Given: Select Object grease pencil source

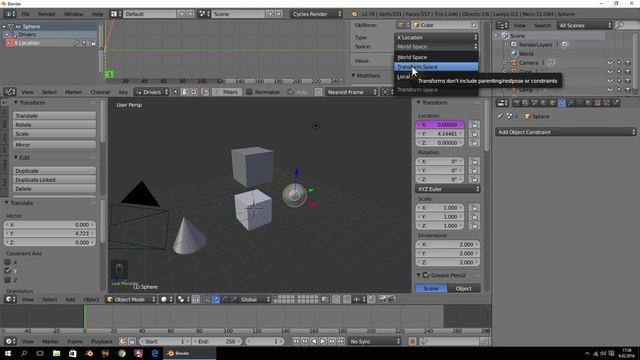Looking at the screenshot, I should point(464,288).
